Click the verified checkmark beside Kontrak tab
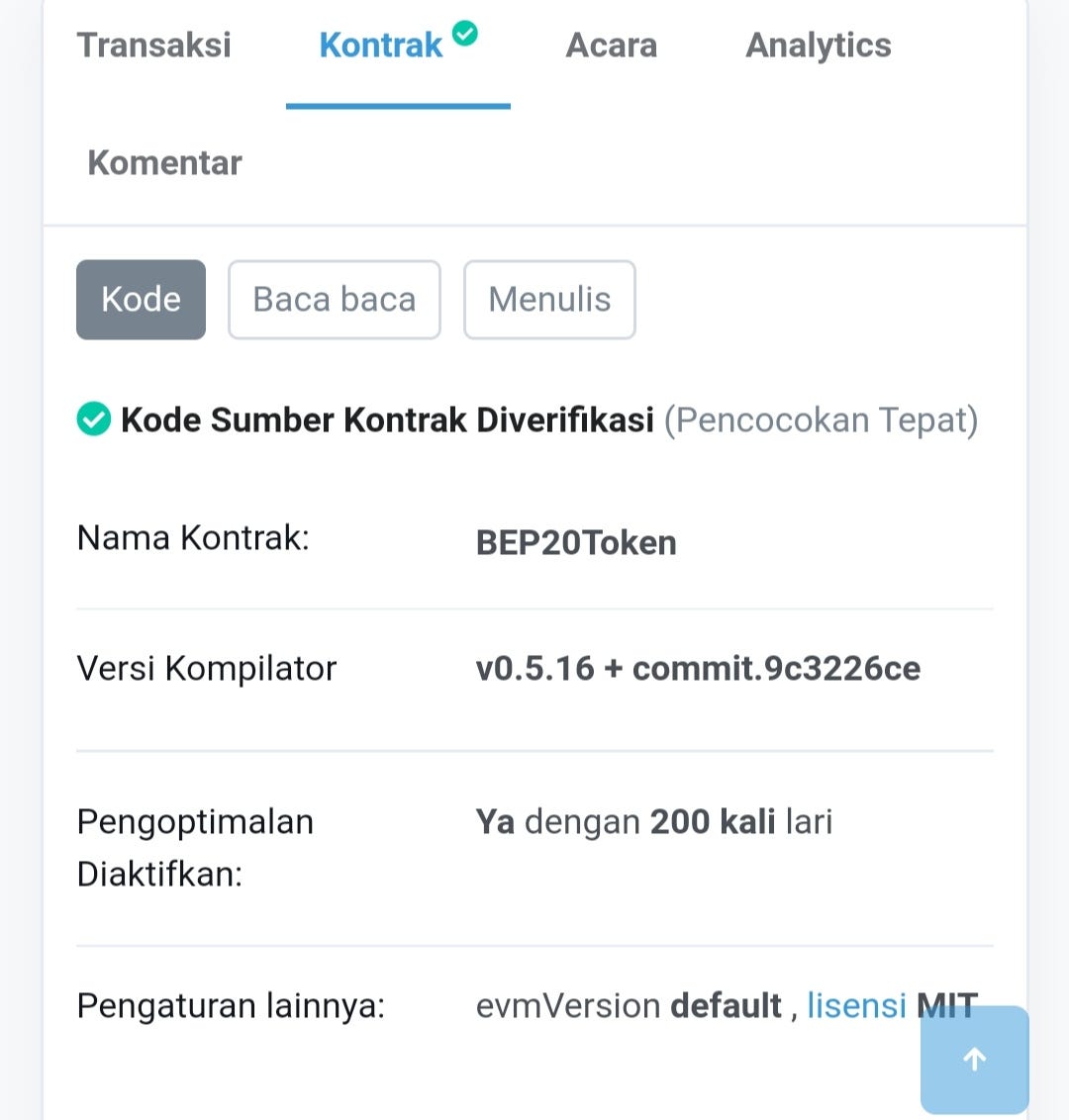1069x1120 pixels. tap(465, 33)
